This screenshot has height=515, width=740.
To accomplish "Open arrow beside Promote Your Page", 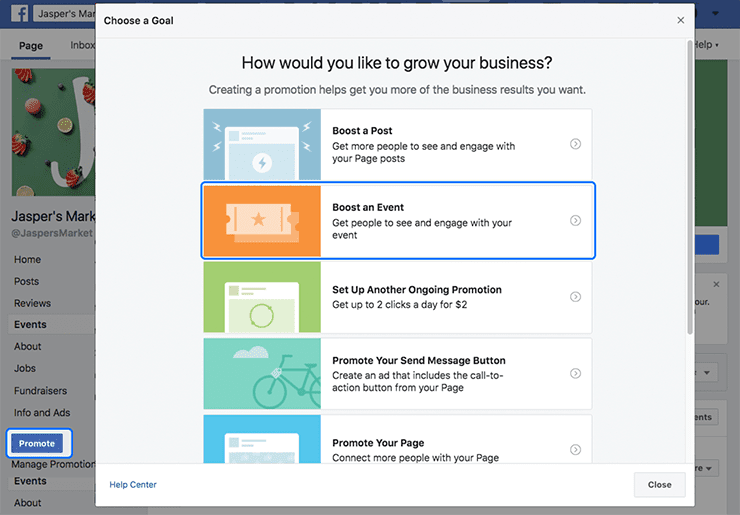I will 575,450.
